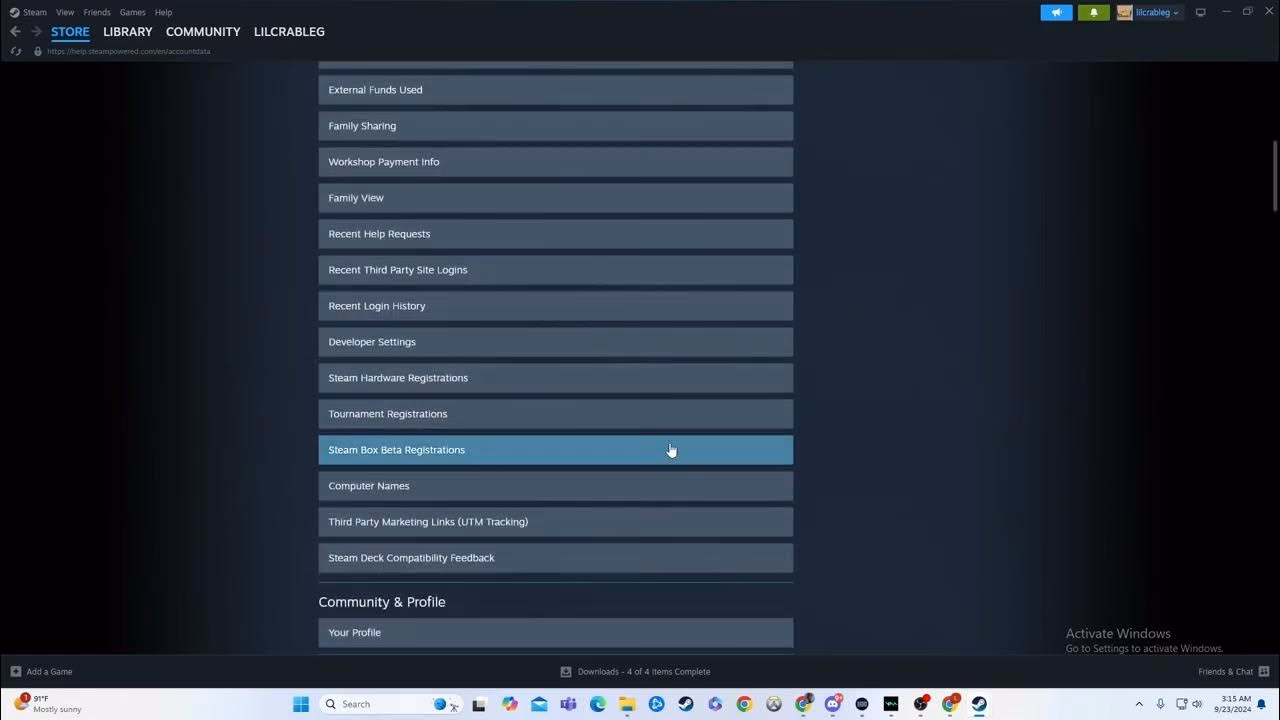Click the page vertical scrollbar thumb
The image size is (1280, 720).
(1275, 176)
